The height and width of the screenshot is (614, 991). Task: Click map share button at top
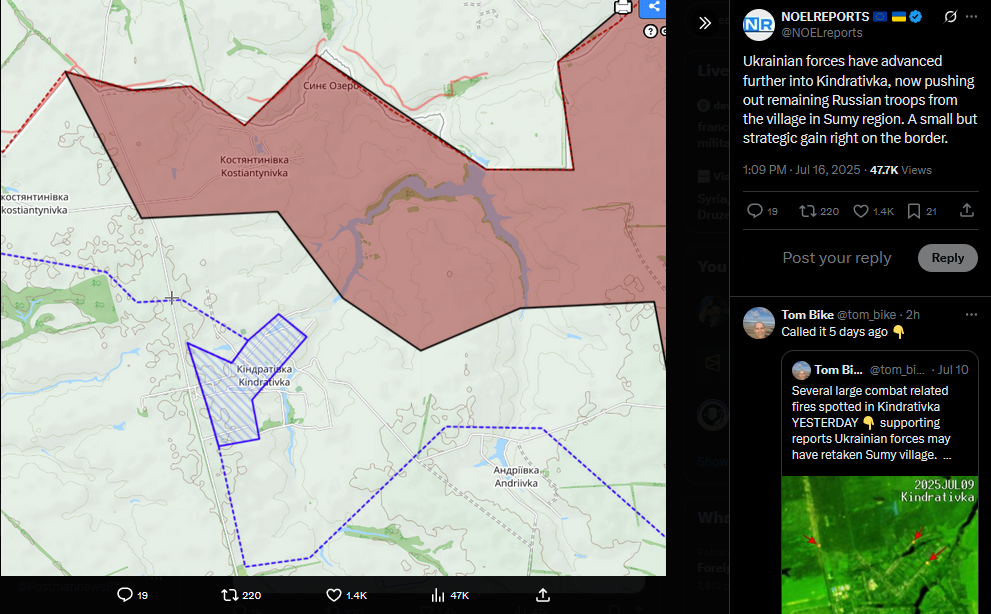(x=653, y=8)
